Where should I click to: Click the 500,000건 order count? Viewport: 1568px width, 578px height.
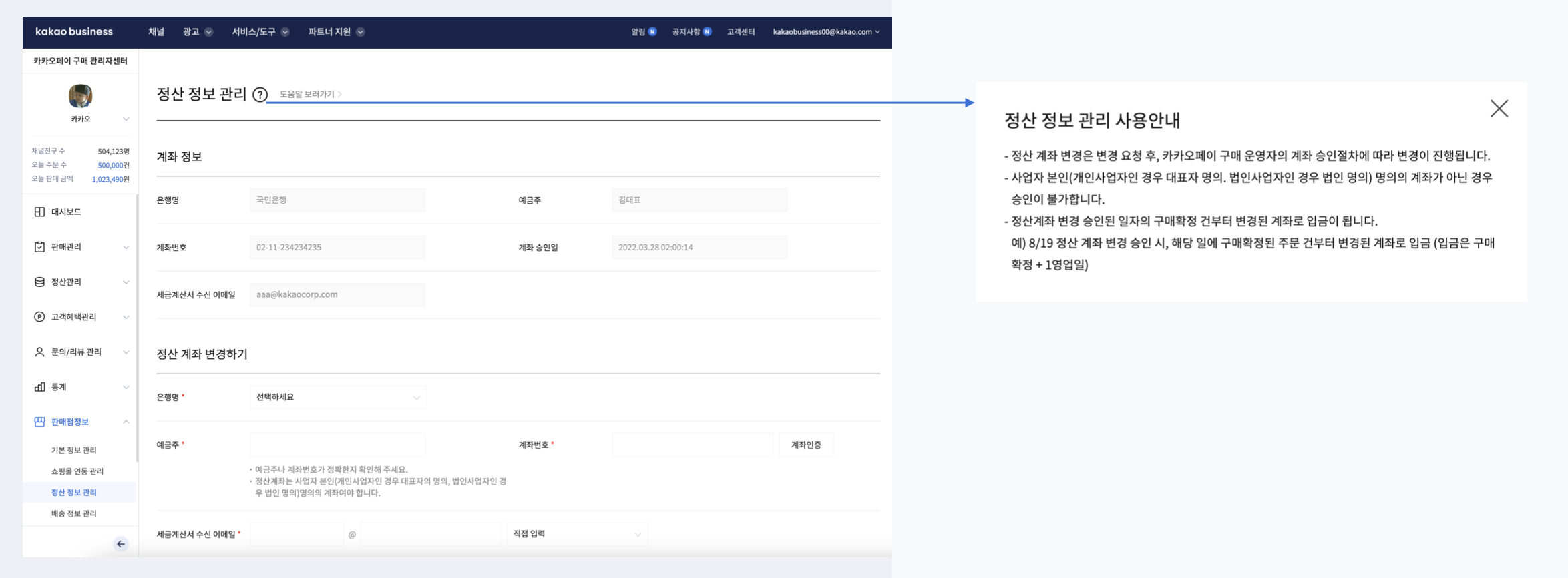114,165
